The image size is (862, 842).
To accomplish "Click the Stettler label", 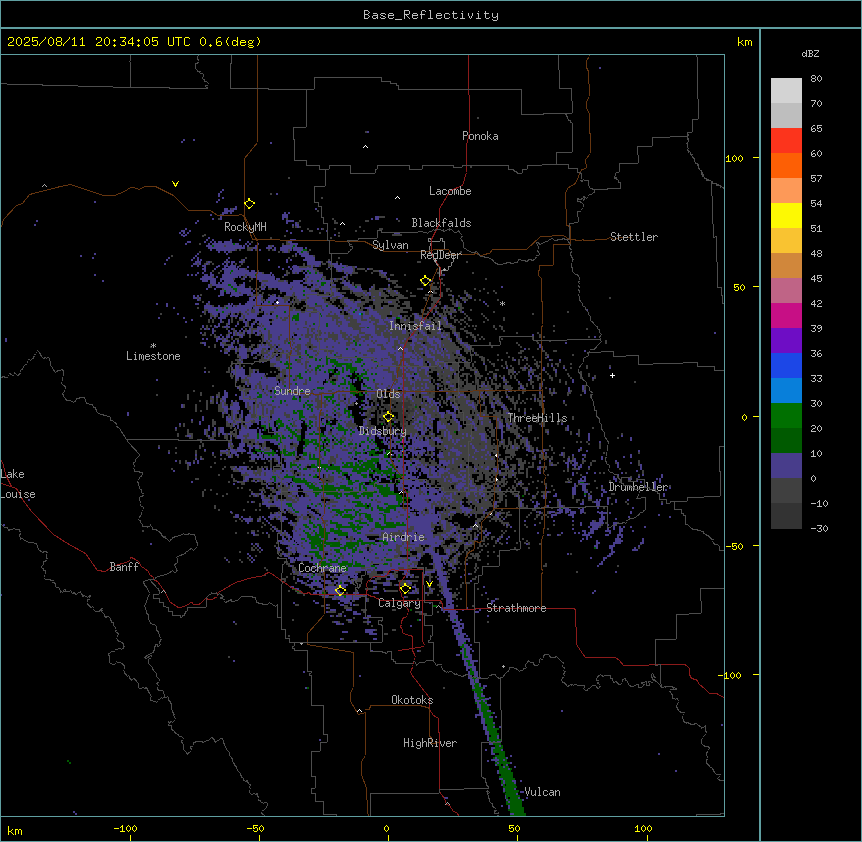I will coord(634,237).
